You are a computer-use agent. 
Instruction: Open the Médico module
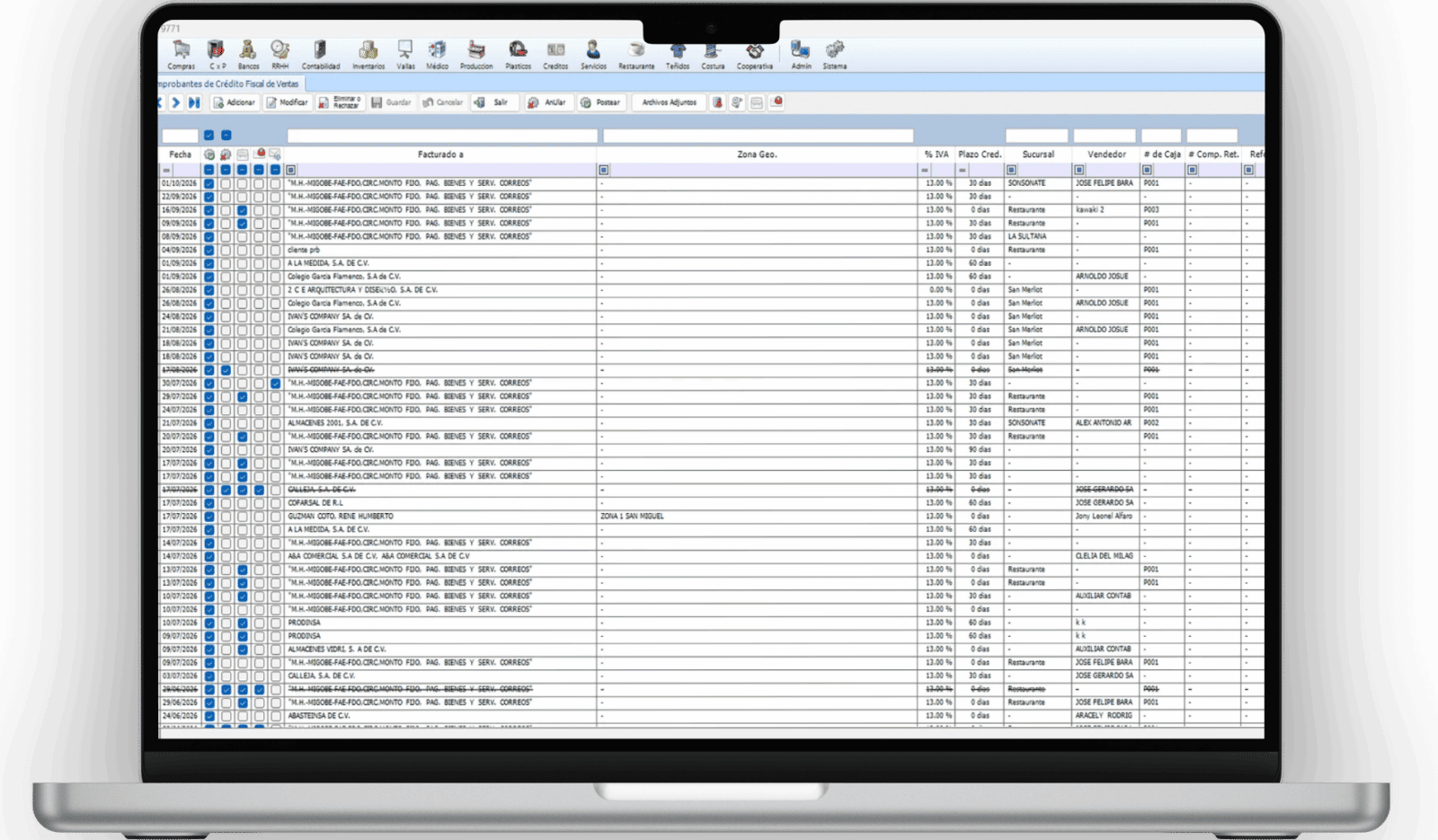(437, 55)
